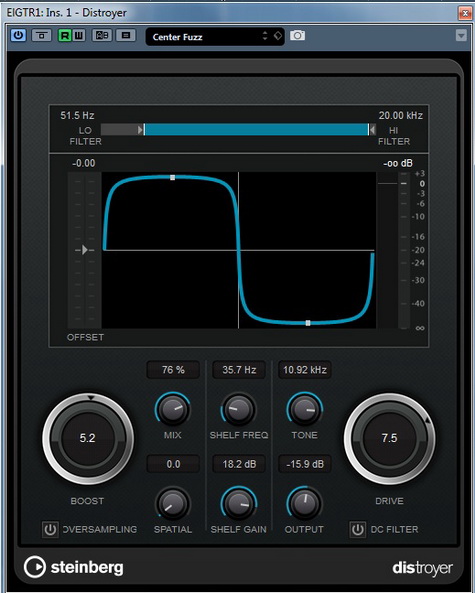Click the Shelf Freq knob
Image resolution: width=475 pixels, height=593 pixels.
pyautogui.click(x=239, y=410)
